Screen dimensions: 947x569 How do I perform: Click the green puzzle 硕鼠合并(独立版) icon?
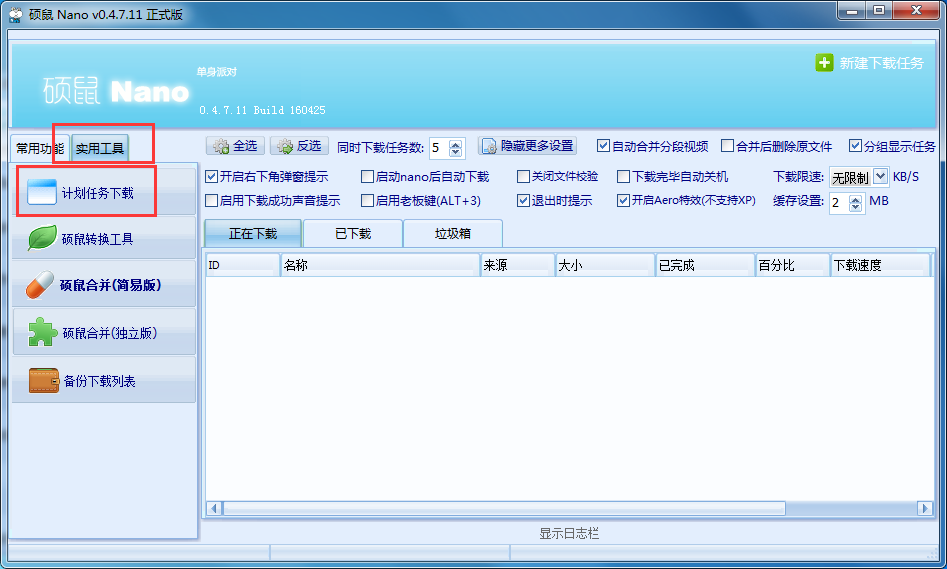pos(42,332)
